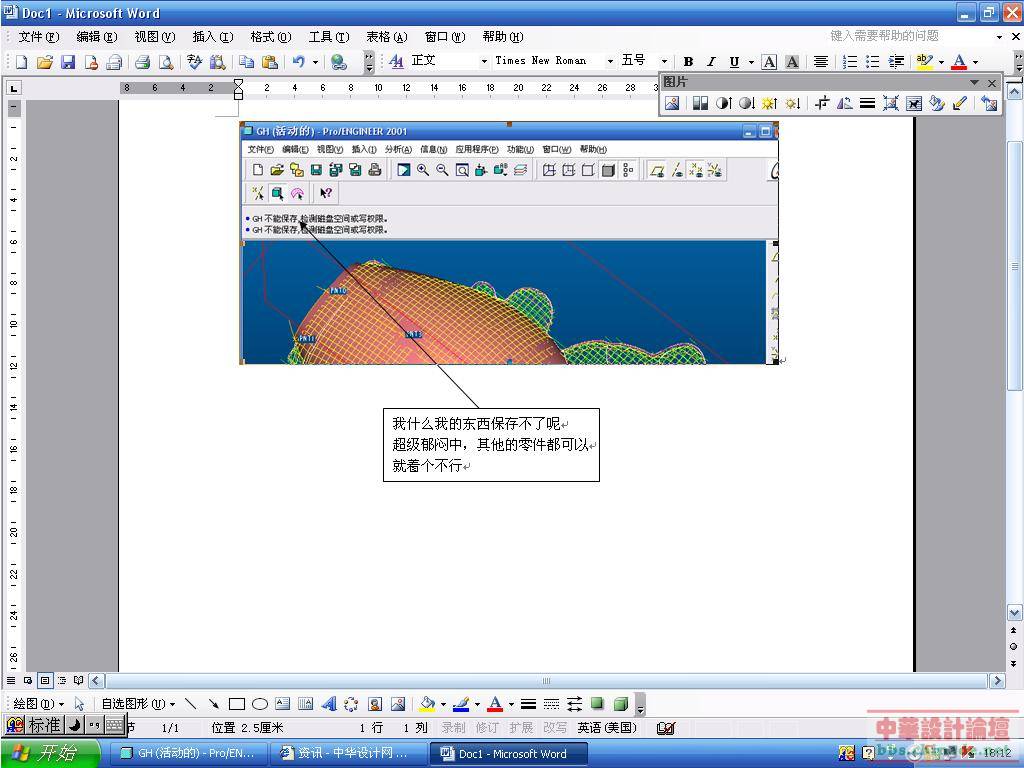Open the highlight color dropdown arrow
Screen dimensions: 1024x768
(x=941, y=62)
